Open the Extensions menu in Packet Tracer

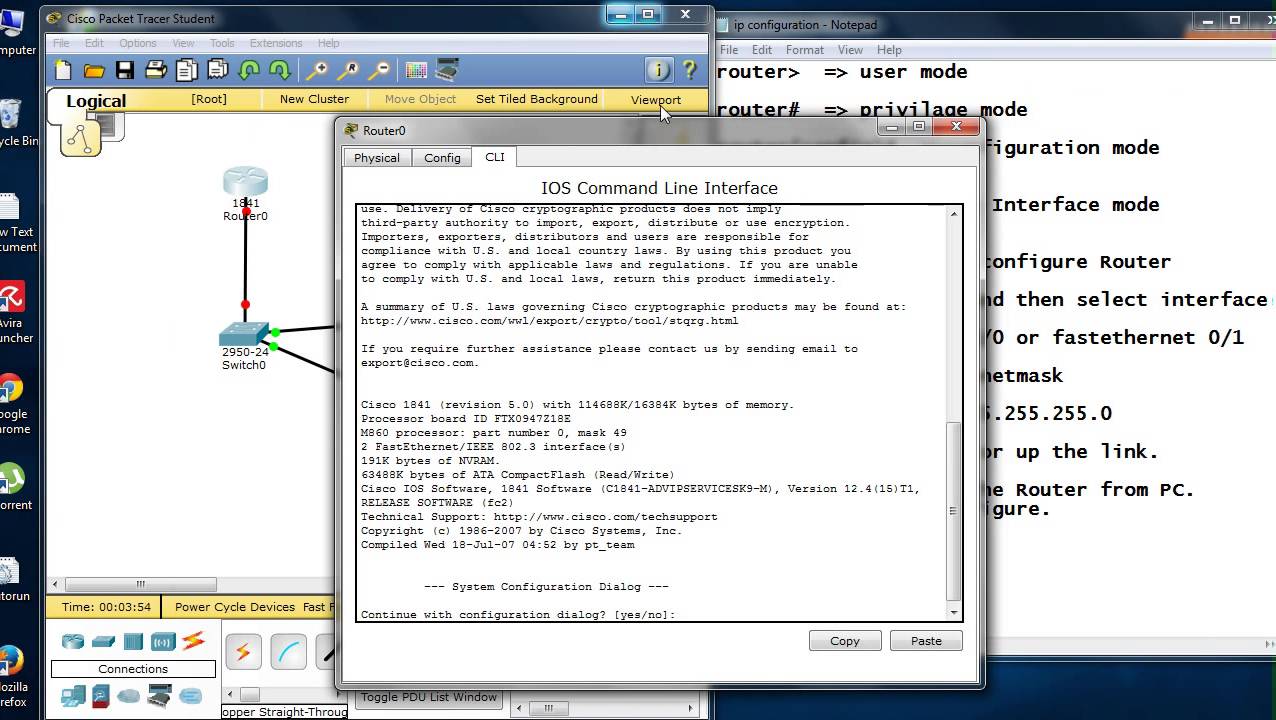[x=276, y=43]
